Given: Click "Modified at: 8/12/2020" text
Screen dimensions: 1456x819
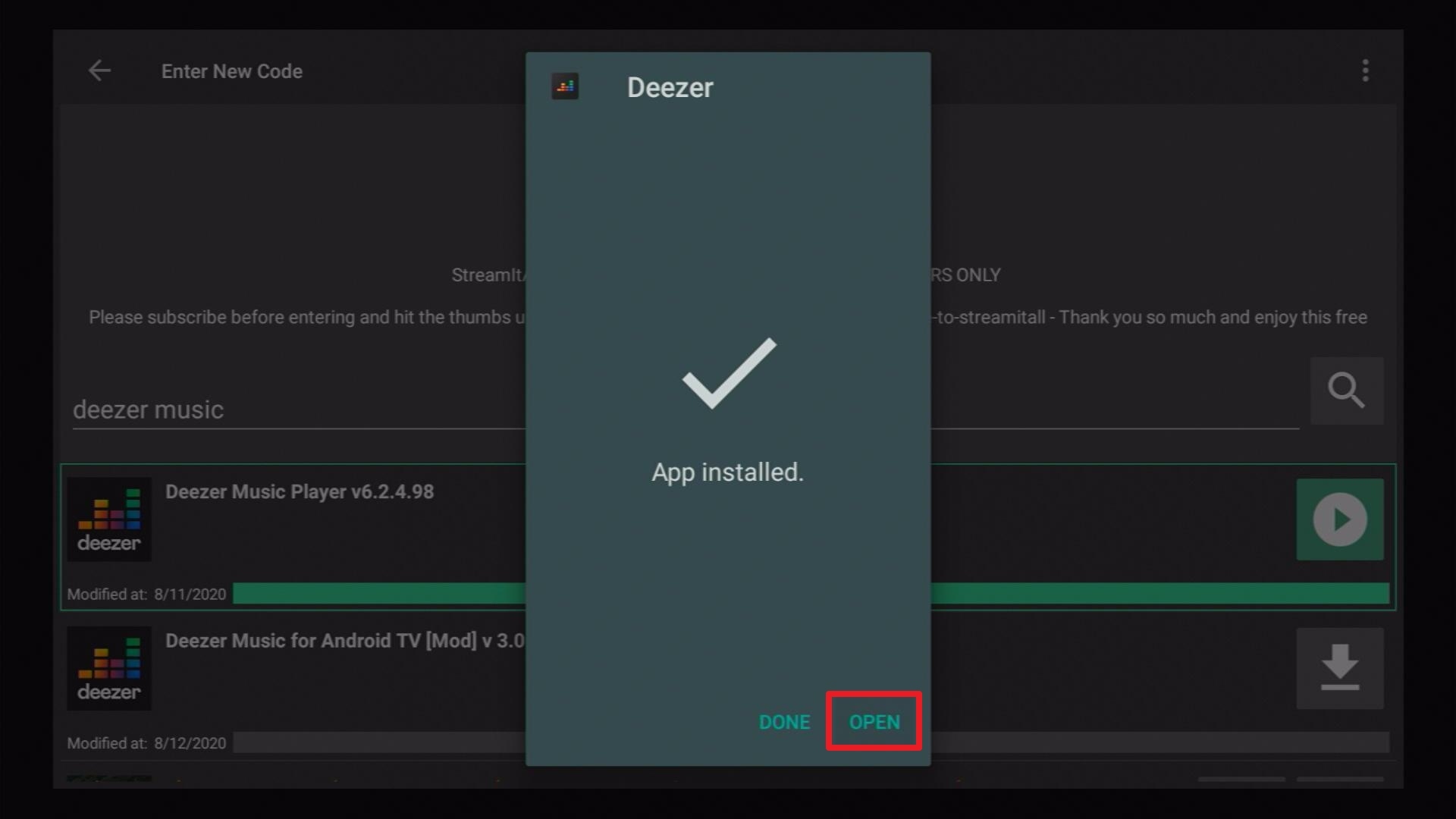Looking at the screenshot, I should (x=146, y=743).
